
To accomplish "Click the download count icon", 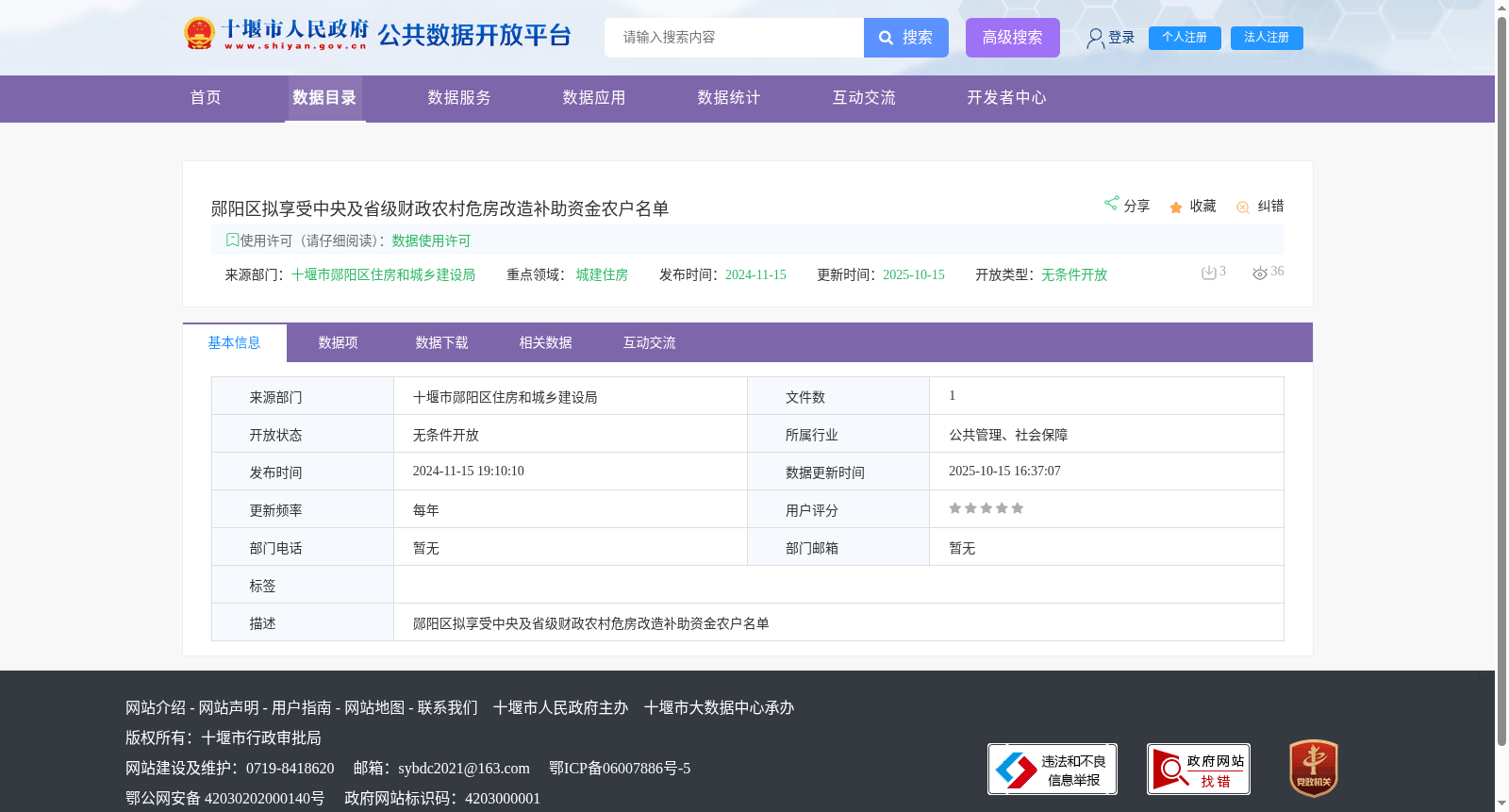I will pos(1208,273).
